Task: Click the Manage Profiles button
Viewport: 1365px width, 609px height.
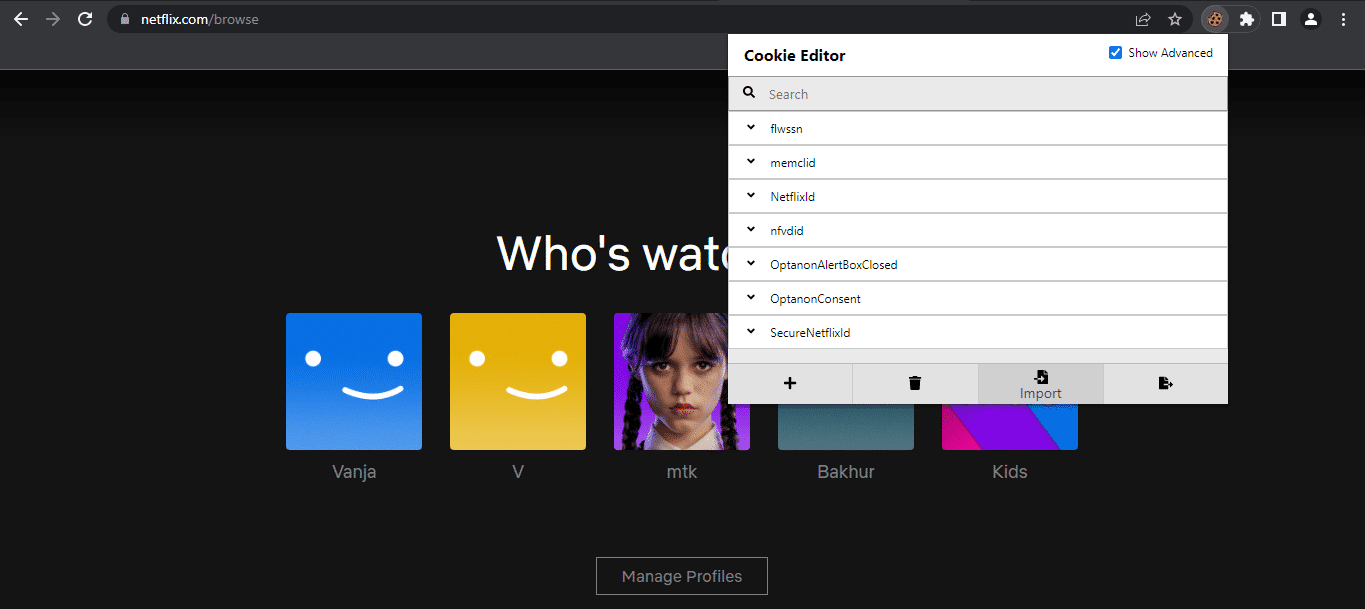Action: [x=682, y=576]
